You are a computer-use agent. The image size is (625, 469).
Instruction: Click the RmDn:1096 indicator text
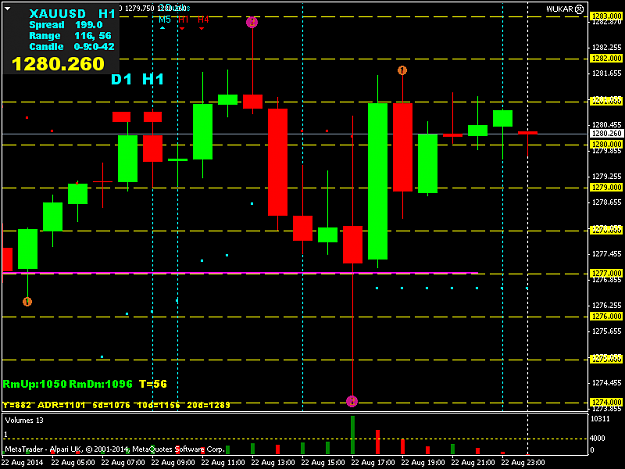[x=101, y=384]
